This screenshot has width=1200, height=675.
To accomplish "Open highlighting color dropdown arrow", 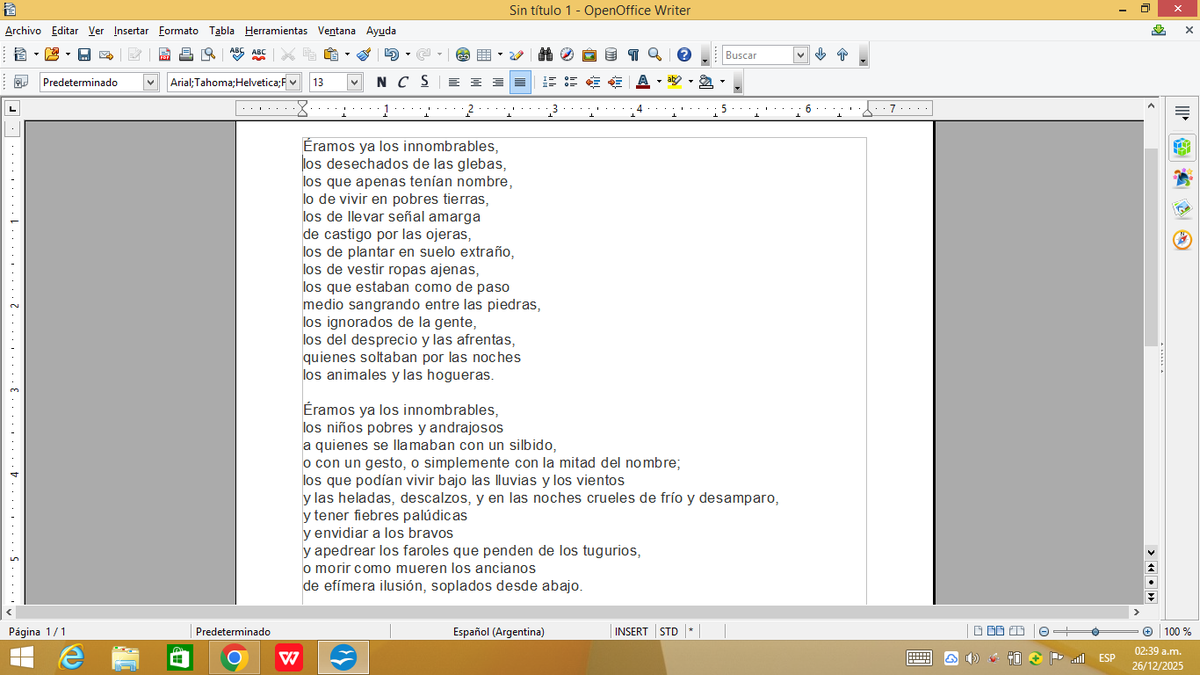I will [689, 82].
